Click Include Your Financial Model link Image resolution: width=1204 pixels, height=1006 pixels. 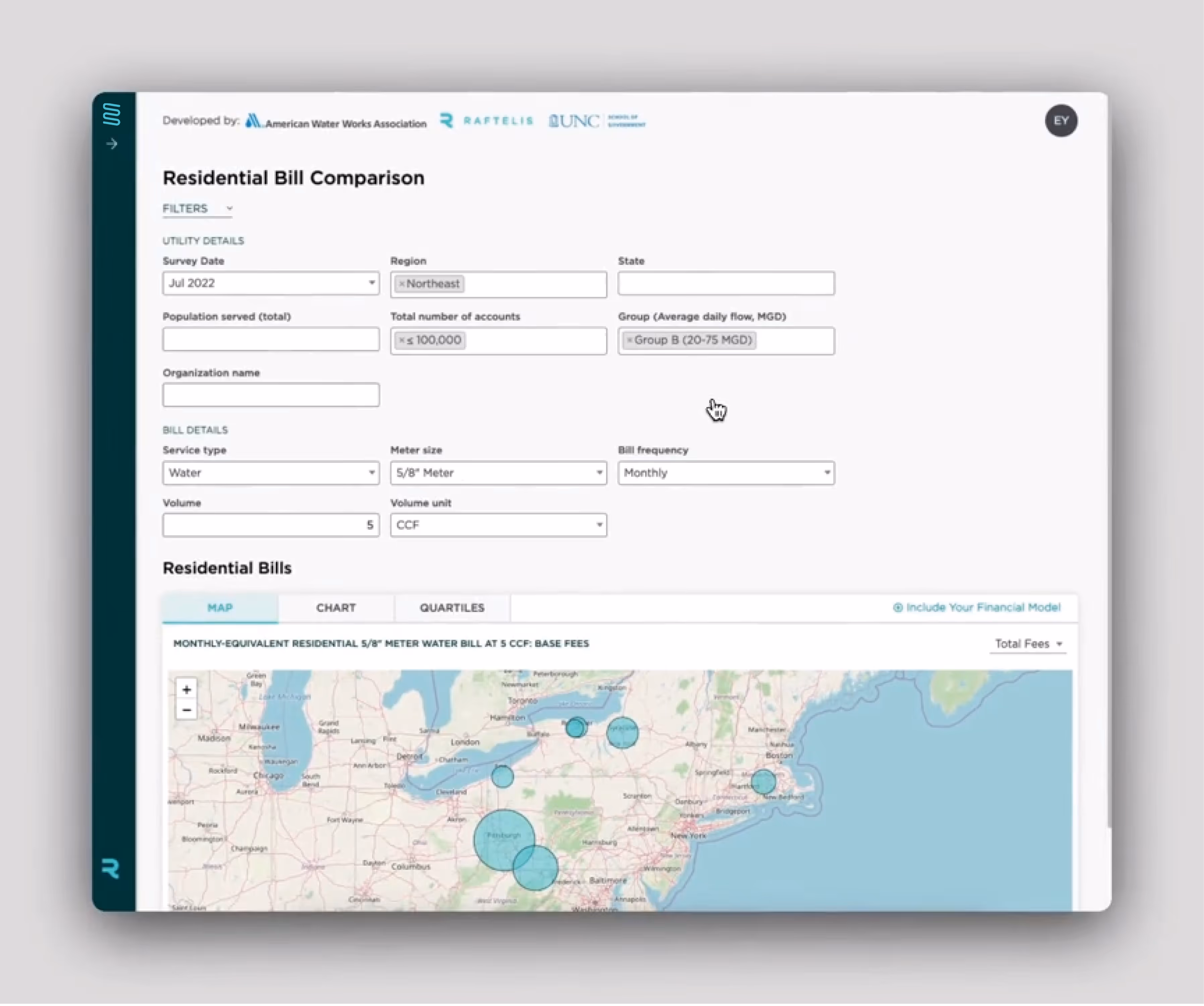977,607
